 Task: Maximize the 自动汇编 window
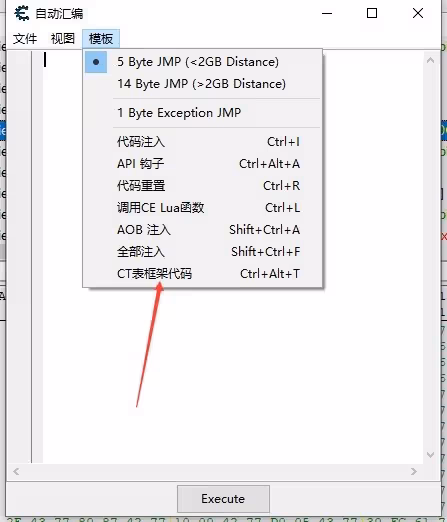click(x=372, y=13)
